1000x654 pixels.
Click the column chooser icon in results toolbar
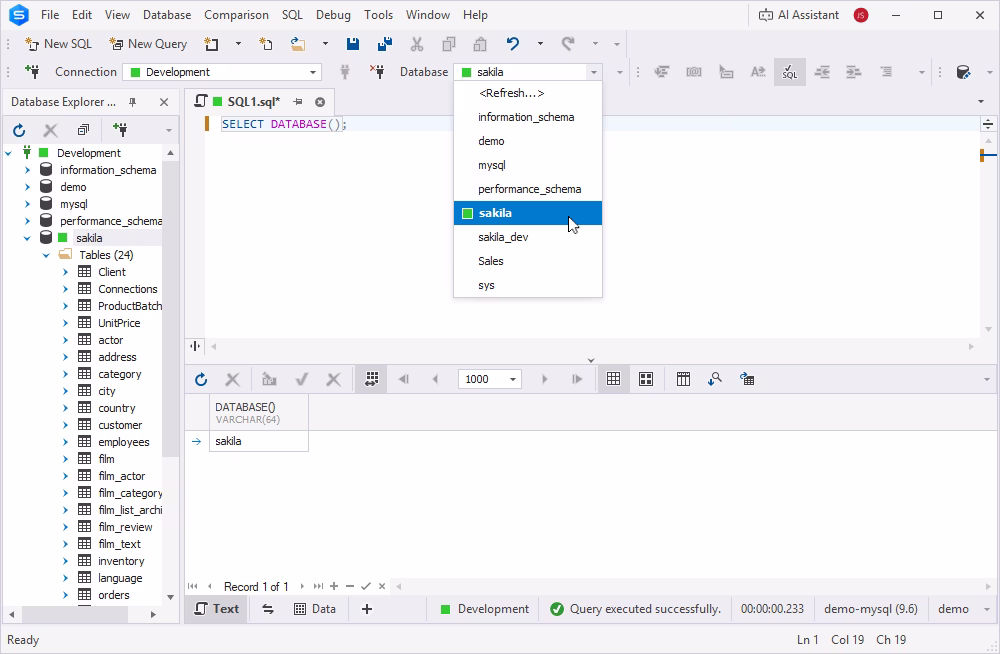[683, 379]
